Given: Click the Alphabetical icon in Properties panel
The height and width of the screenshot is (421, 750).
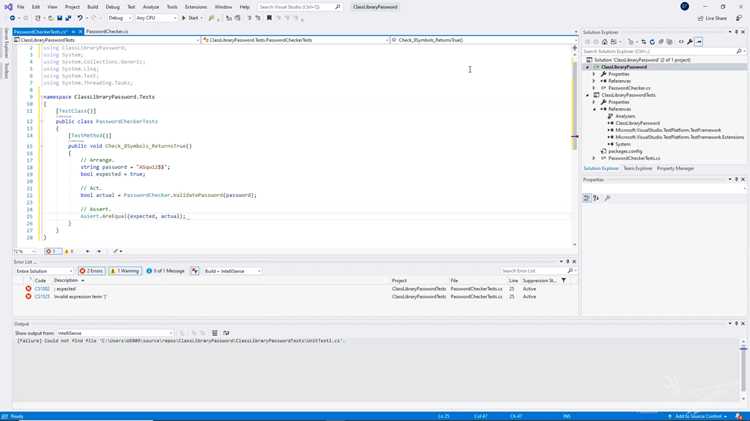Looking at the screenshot, I should [596, 198].
